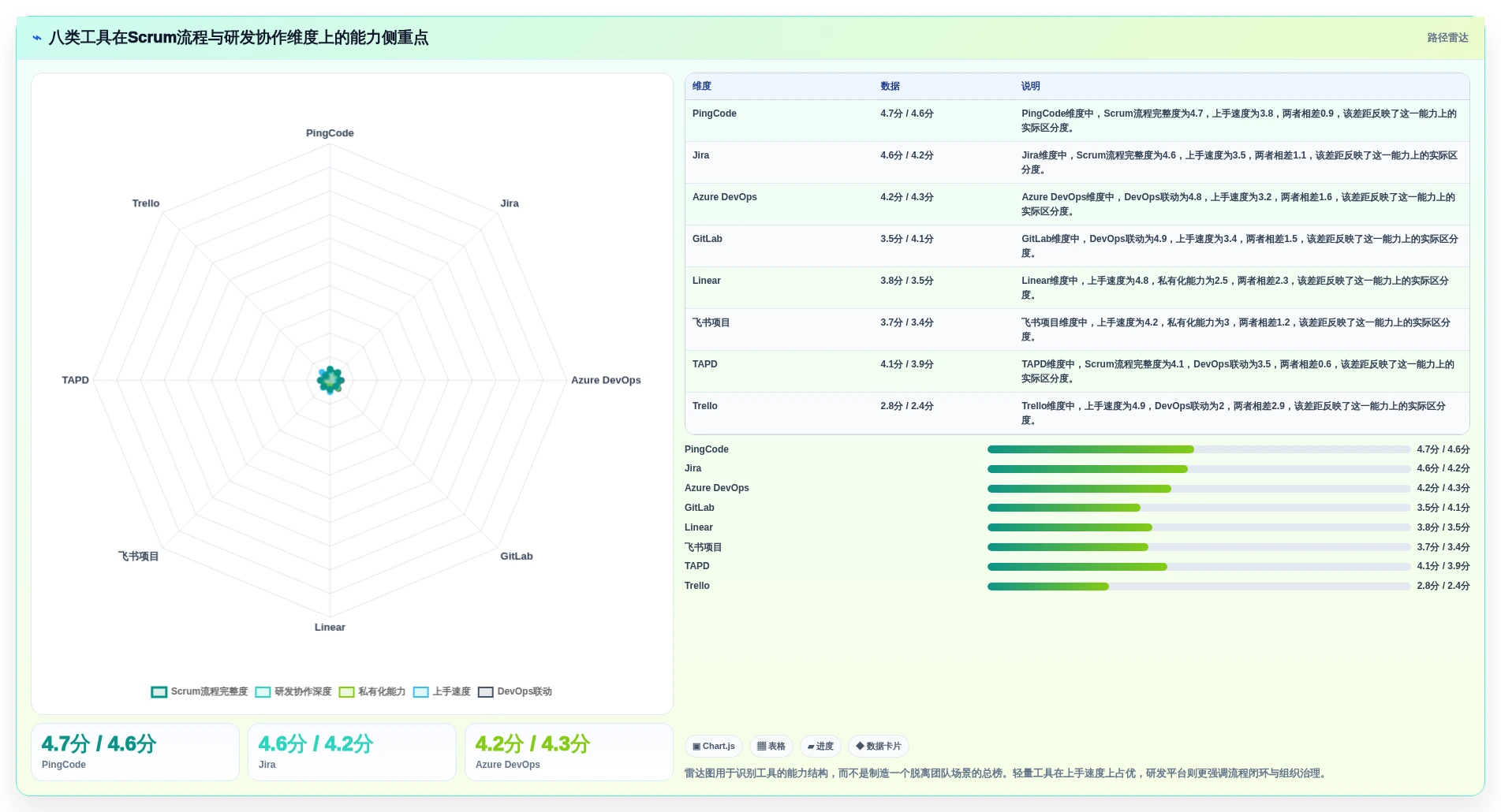
Task: Click the blue icon beside the dashboard title
Action: click(x=37, y=38)
